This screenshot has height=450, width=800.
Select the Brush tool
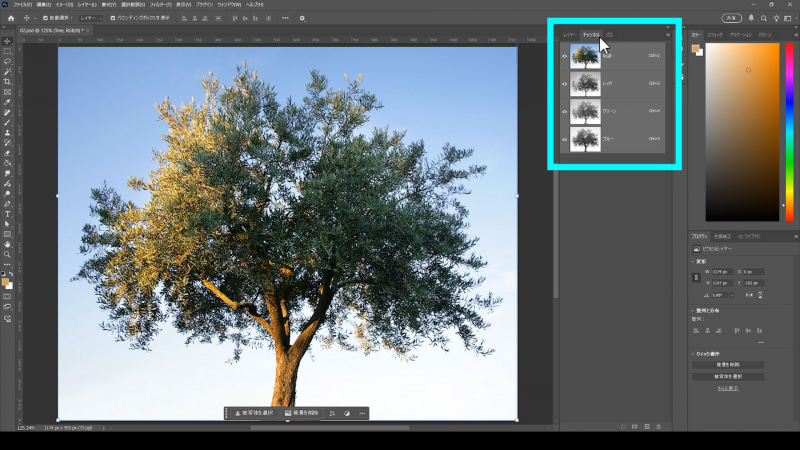point(7,122)
